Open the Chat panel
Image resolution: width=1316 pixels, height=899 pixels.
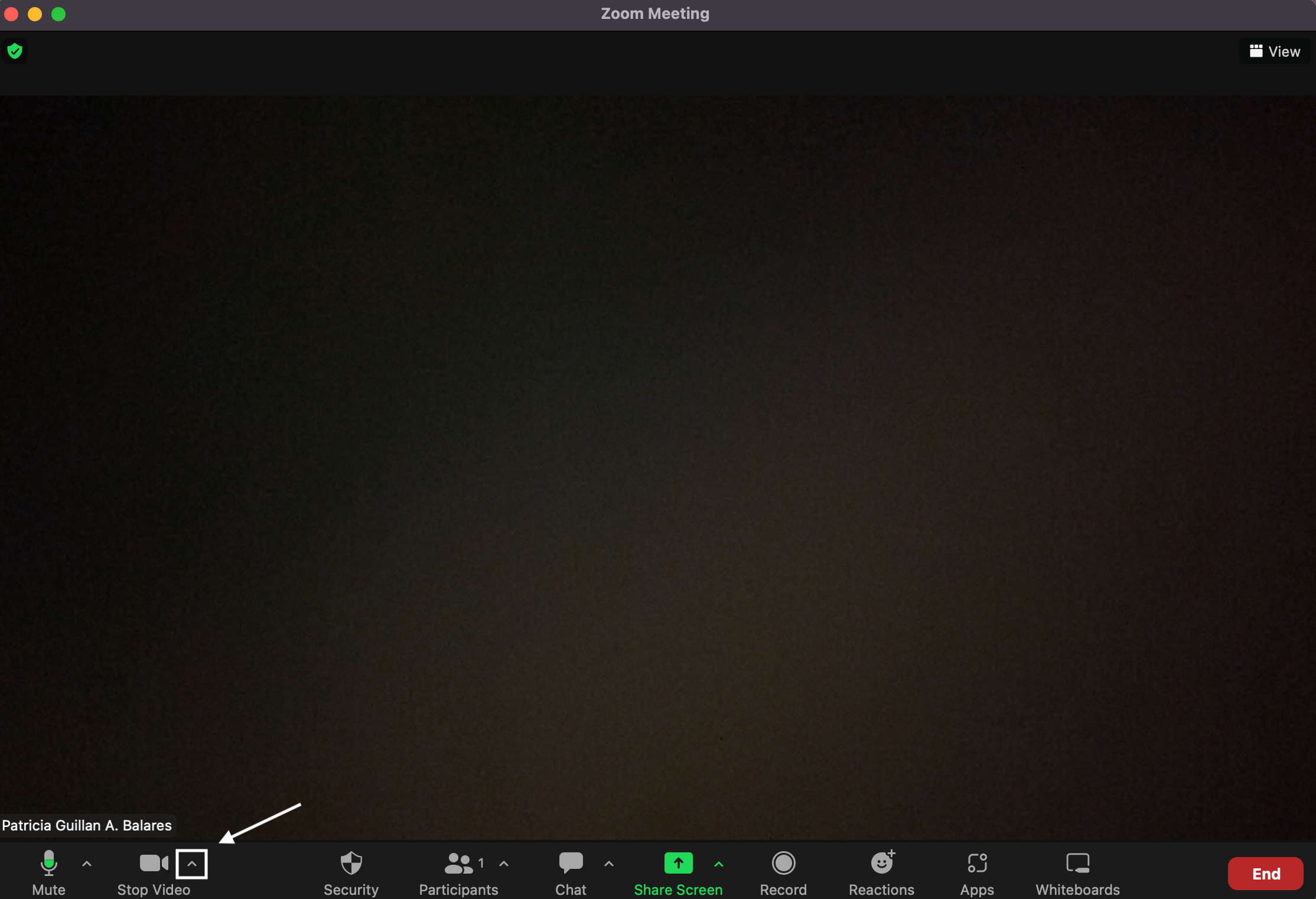click(x=571, y=872)
